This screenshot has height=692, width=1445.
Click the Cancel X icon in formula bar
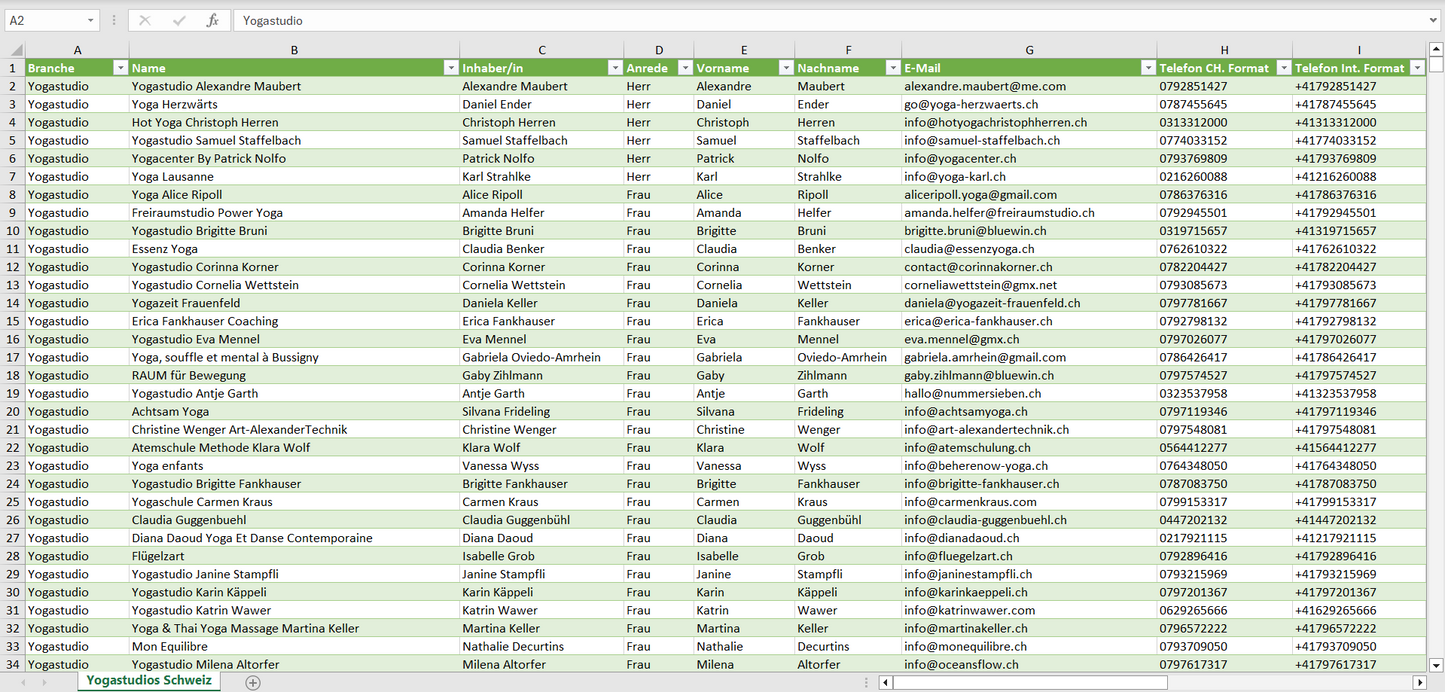145,20
